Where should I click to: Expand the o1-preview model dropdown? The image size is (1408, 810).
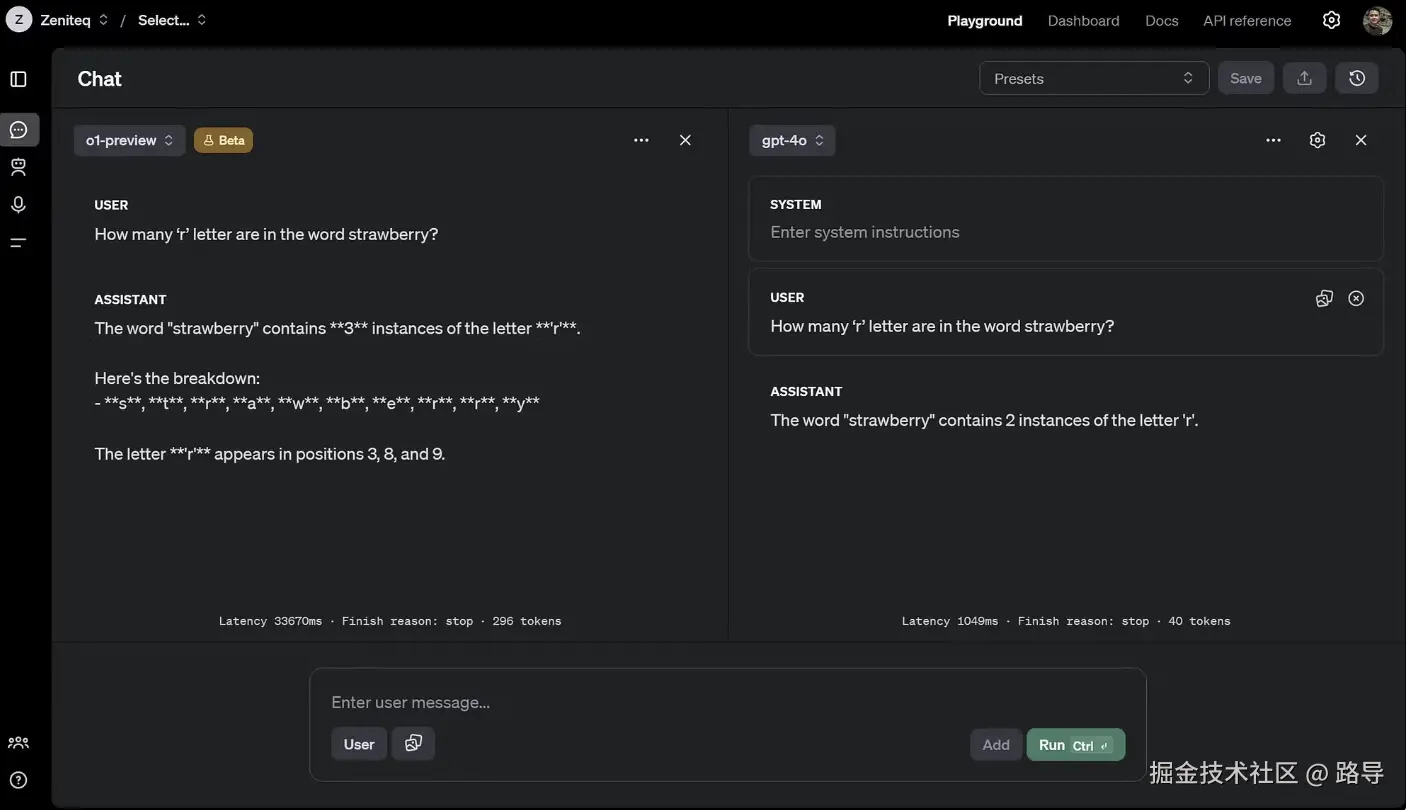coord(129,140)
